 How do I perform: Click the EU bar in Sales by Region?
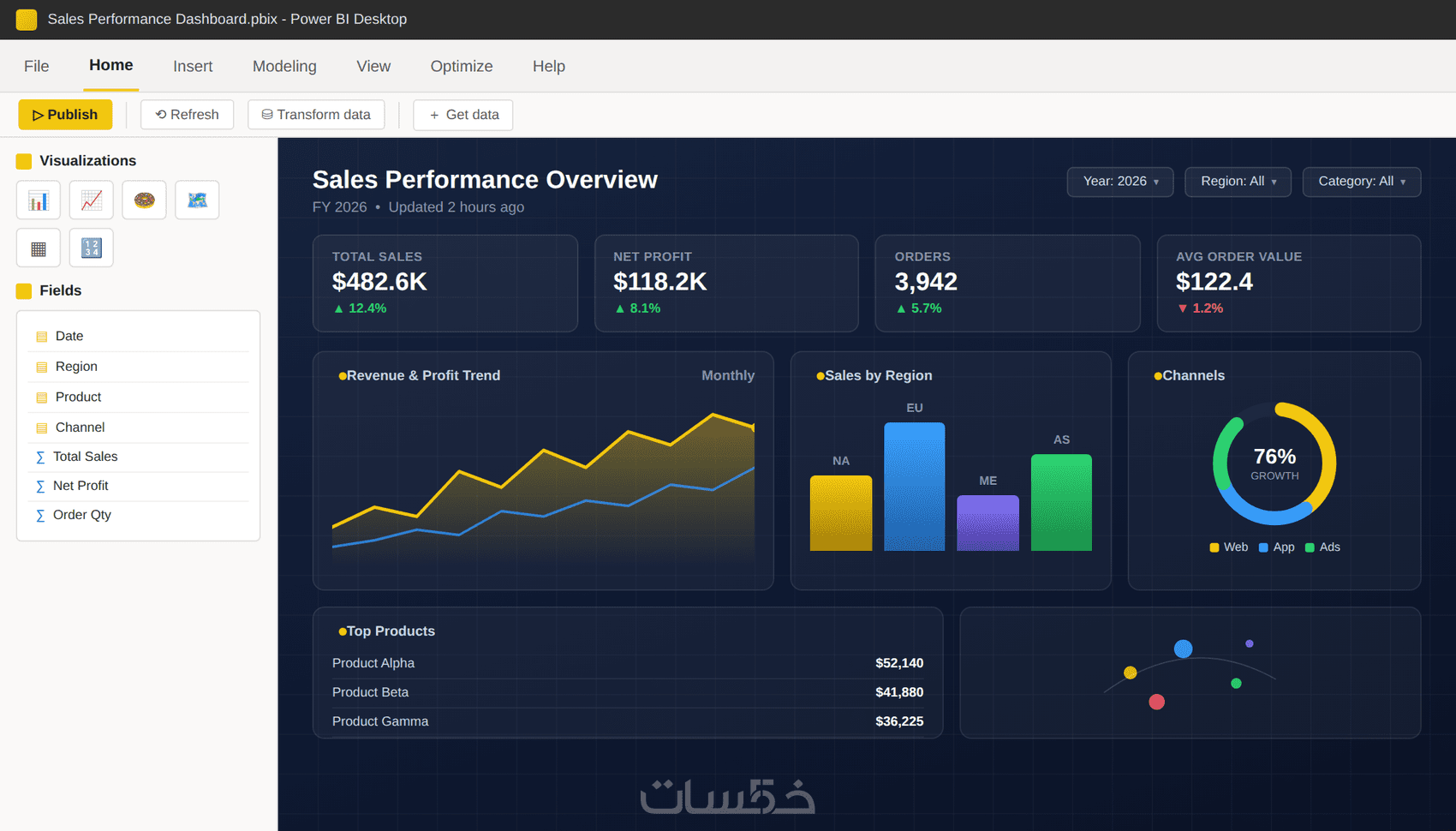pos(915,486)
